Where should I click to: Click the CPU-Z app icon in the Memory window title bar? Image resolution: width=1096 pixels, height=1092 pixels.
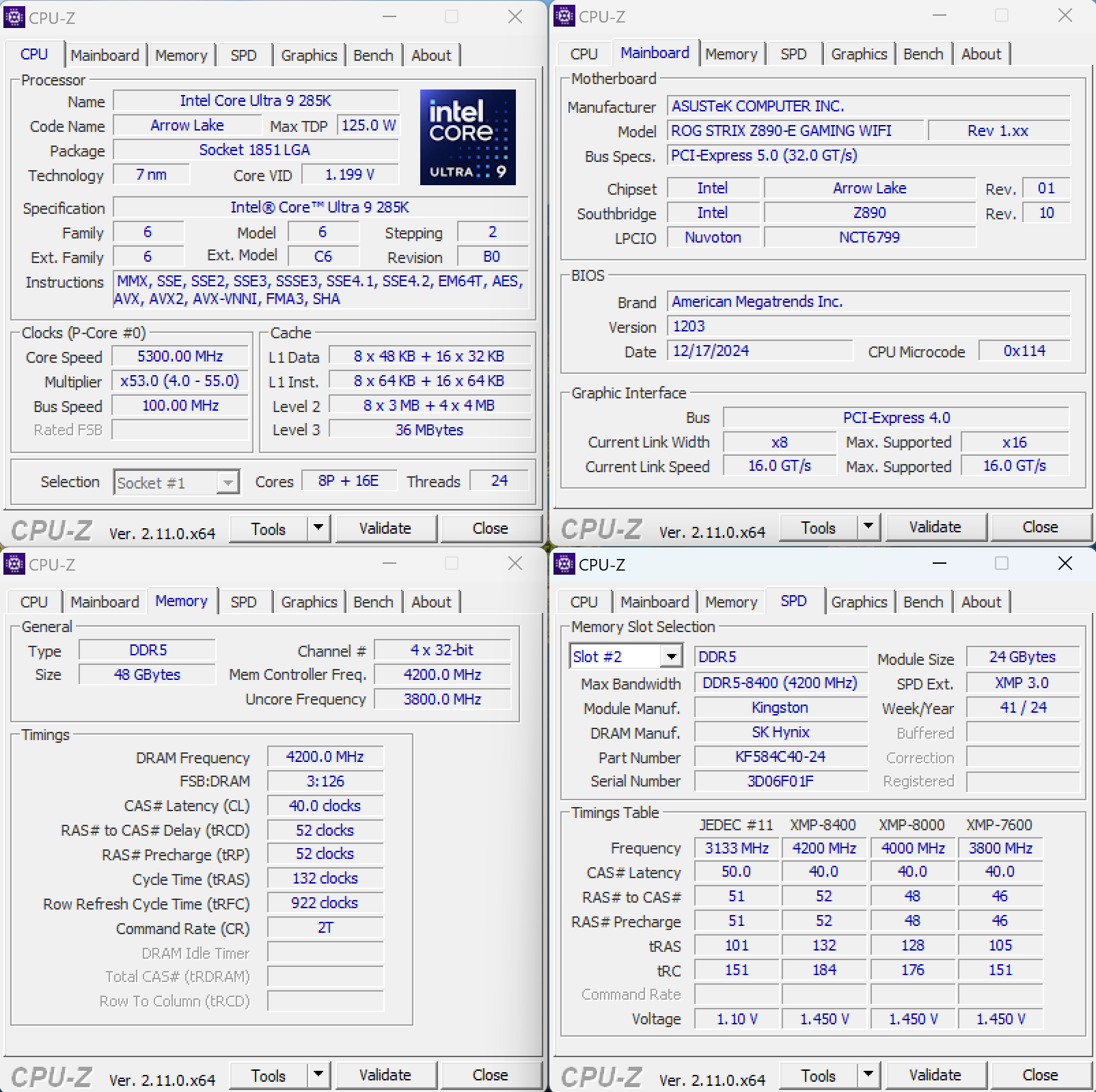(14, 564)
